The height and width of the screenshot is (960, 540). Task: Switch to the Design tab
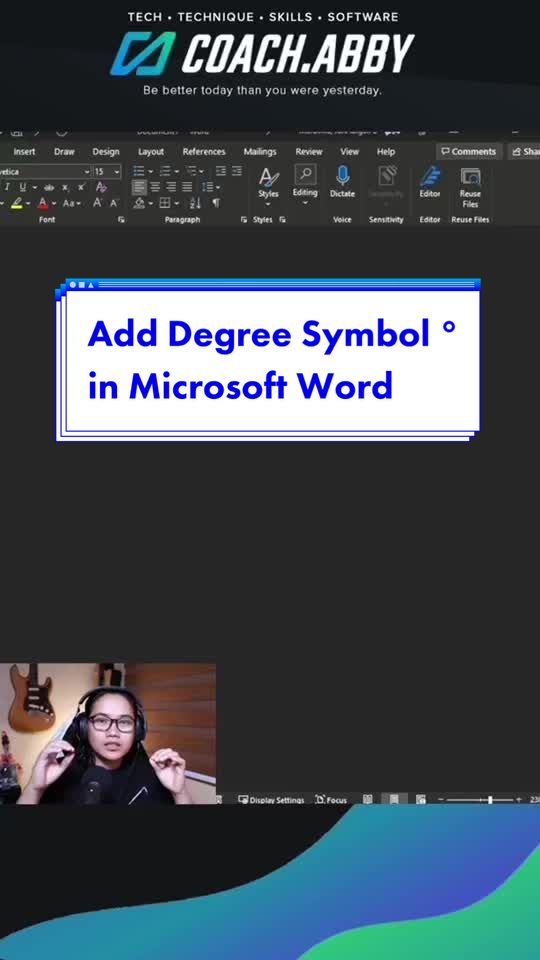tap(106, 152)
